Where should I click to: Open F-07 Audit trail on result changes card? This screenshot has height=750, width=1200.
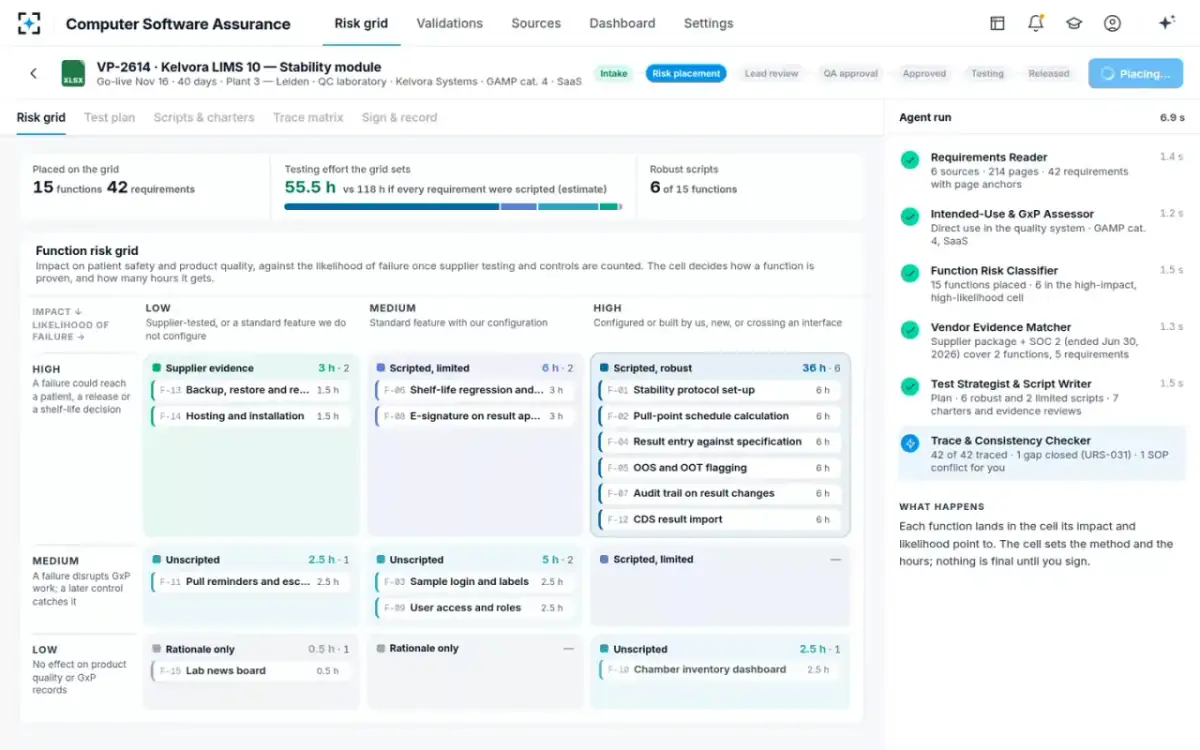pos(720,493)
